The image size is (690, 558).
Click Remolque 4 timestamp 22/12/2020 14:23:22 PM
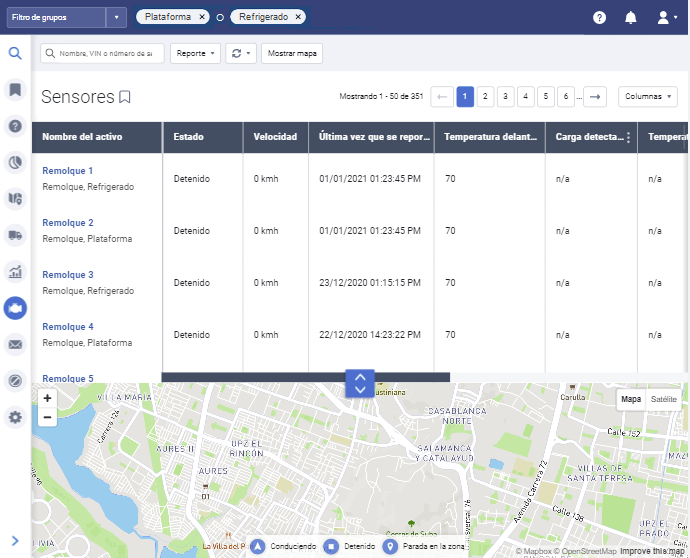tap(370, 334)
